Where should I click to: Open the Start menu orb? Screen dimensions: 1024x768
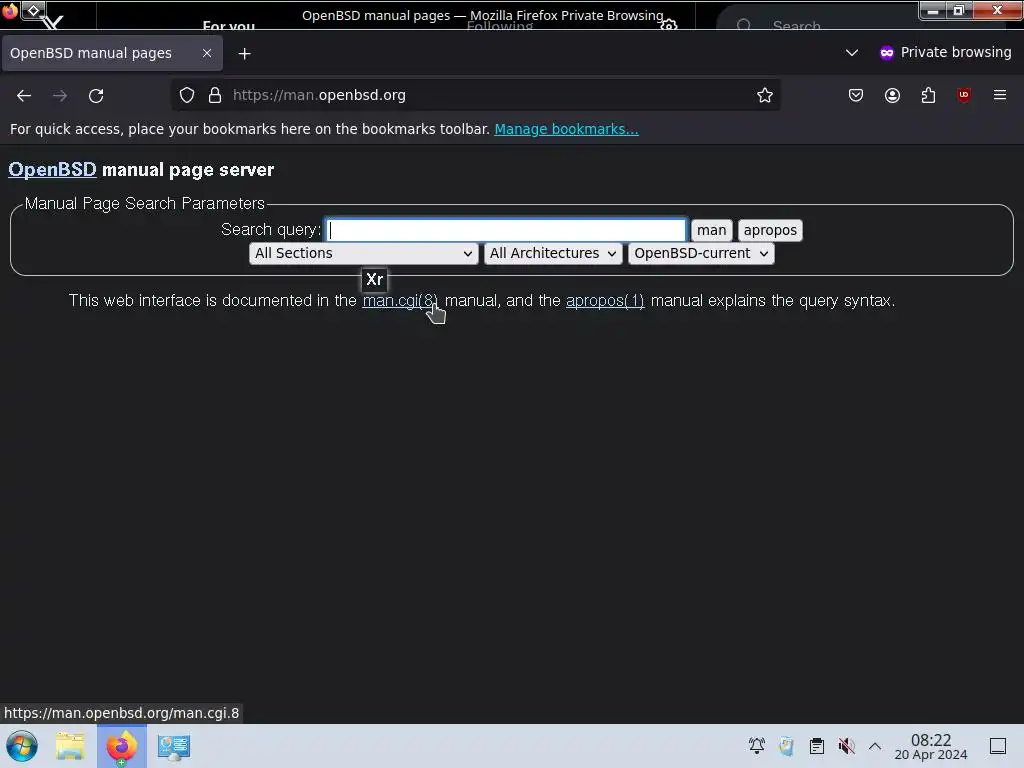tap(22, 746)
